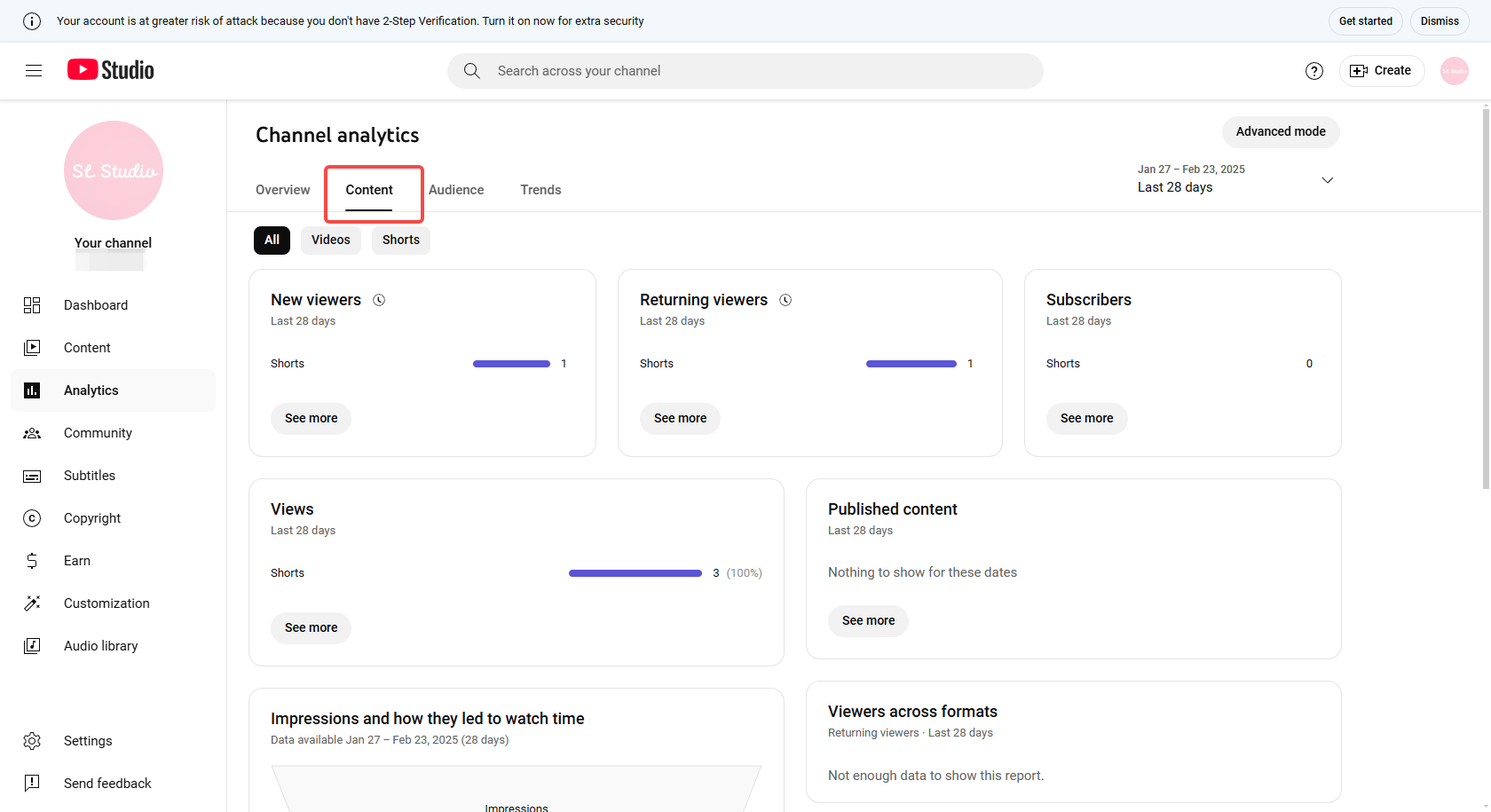This screenshot has width=1491, height=812.
Task: Select the Content icon in the sidebar
Action: 32,347
